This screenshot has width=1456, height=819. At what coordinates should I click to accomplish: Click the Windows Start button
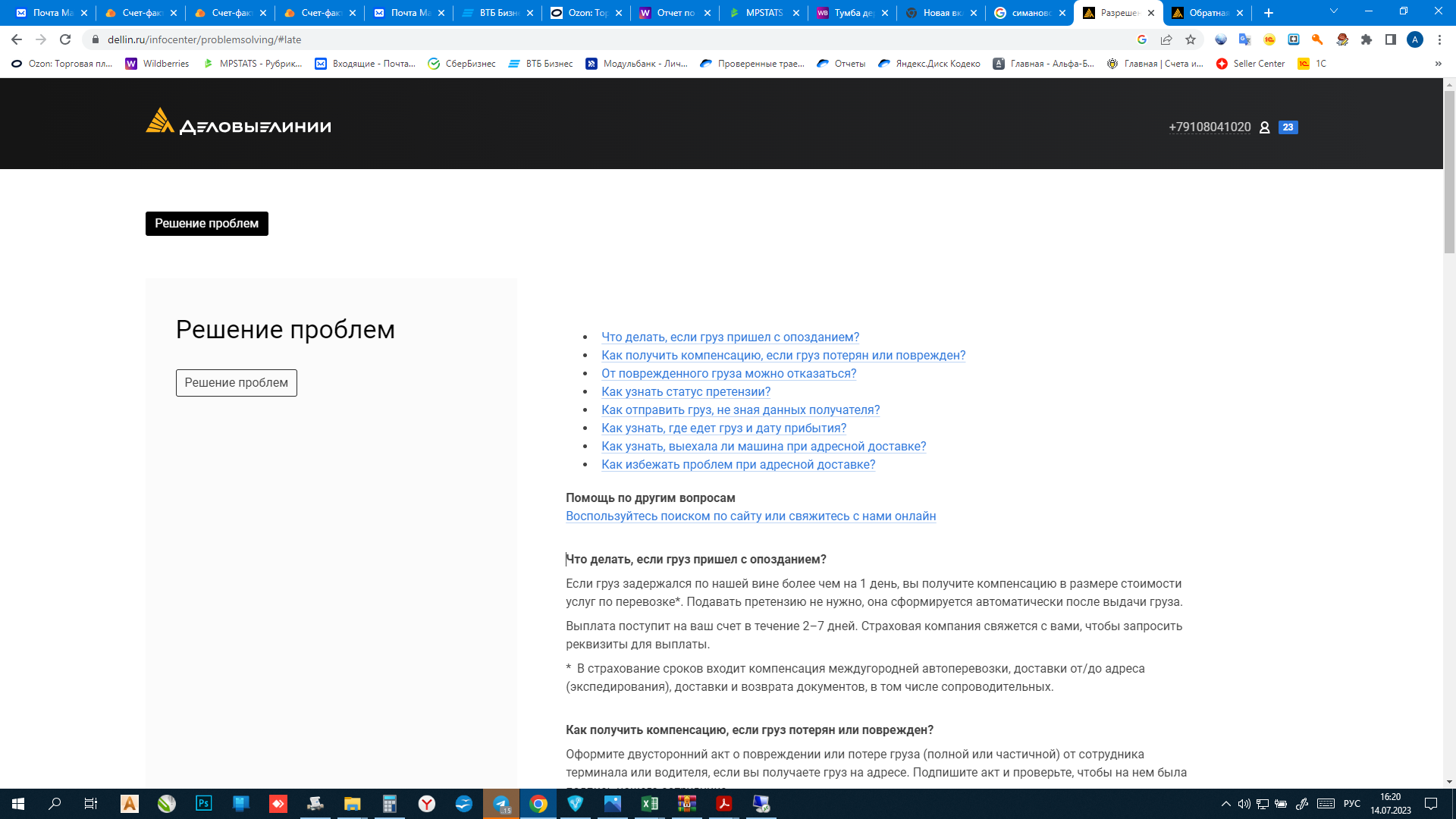pyautogui.click(x=18, y=803)
